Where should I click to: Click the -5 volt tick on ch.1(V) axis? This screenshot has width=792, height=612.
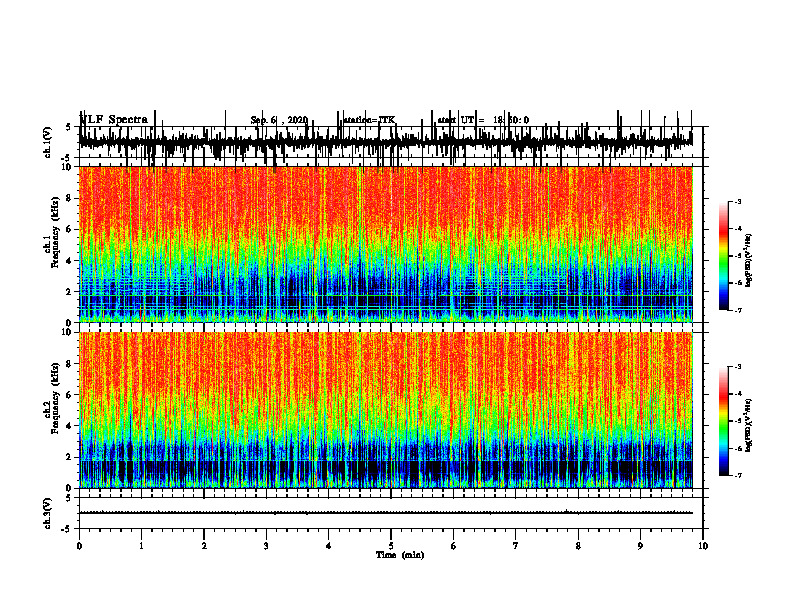pos(67,158)
